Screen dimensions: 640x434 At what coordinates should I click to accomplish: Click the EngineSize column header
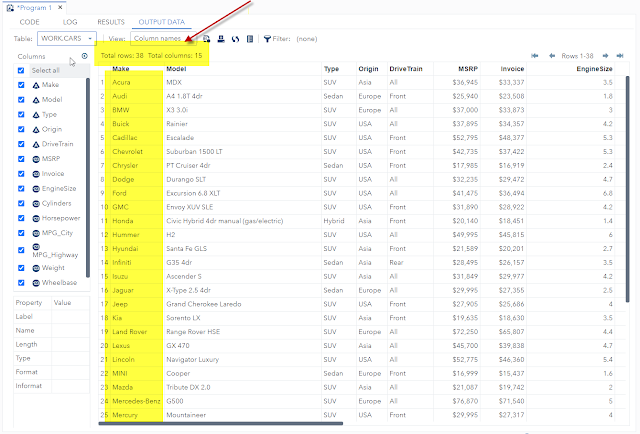(x=594, y=69)
